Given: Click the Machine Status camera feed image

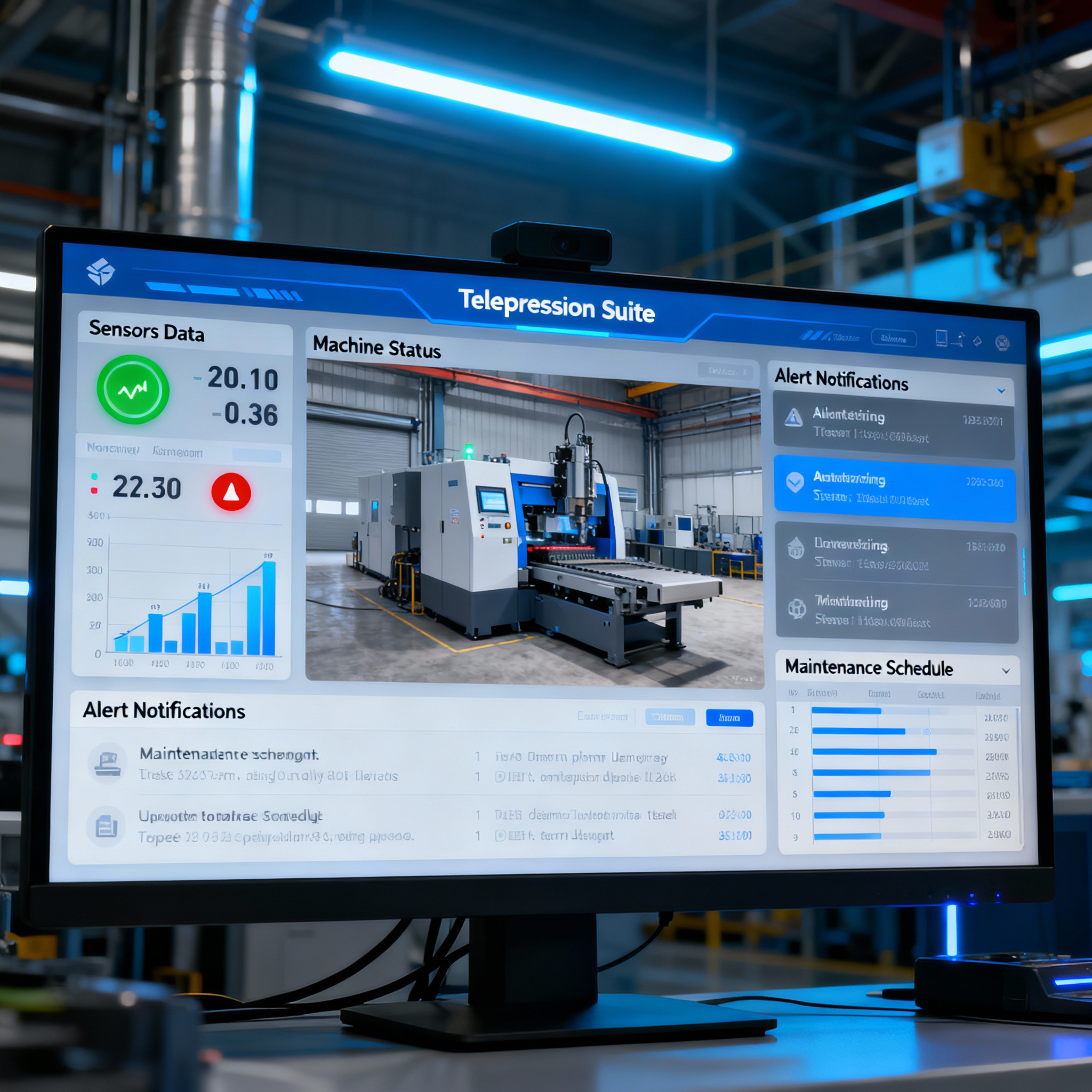Looking at the screenshot, I should click(534, 523).
